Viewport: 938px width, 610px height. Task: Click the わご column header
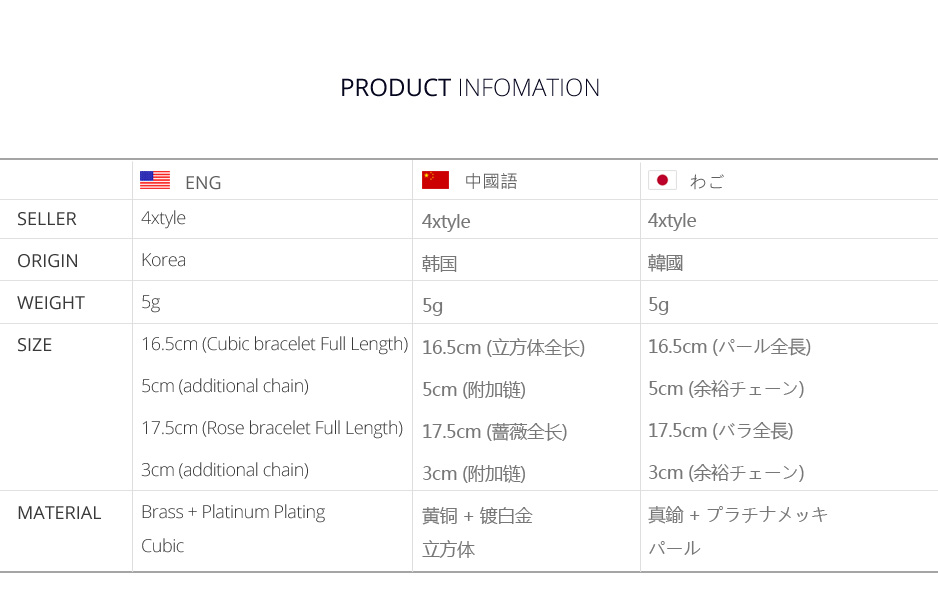pos(706,182)
